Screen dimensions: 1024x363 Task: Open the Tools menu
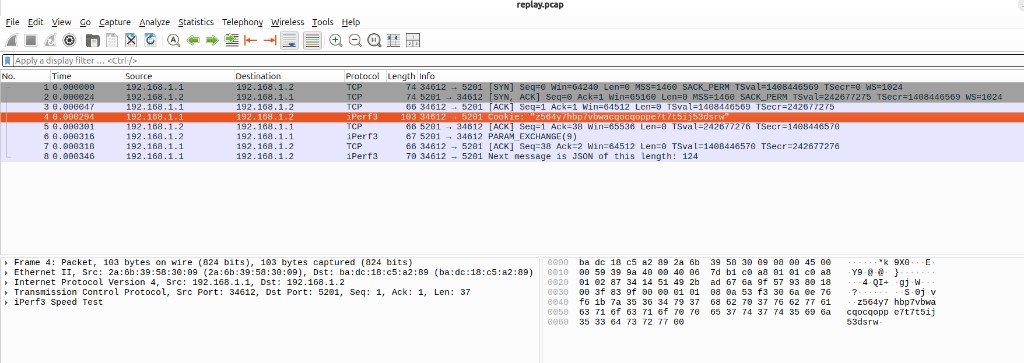coord(323,22)
